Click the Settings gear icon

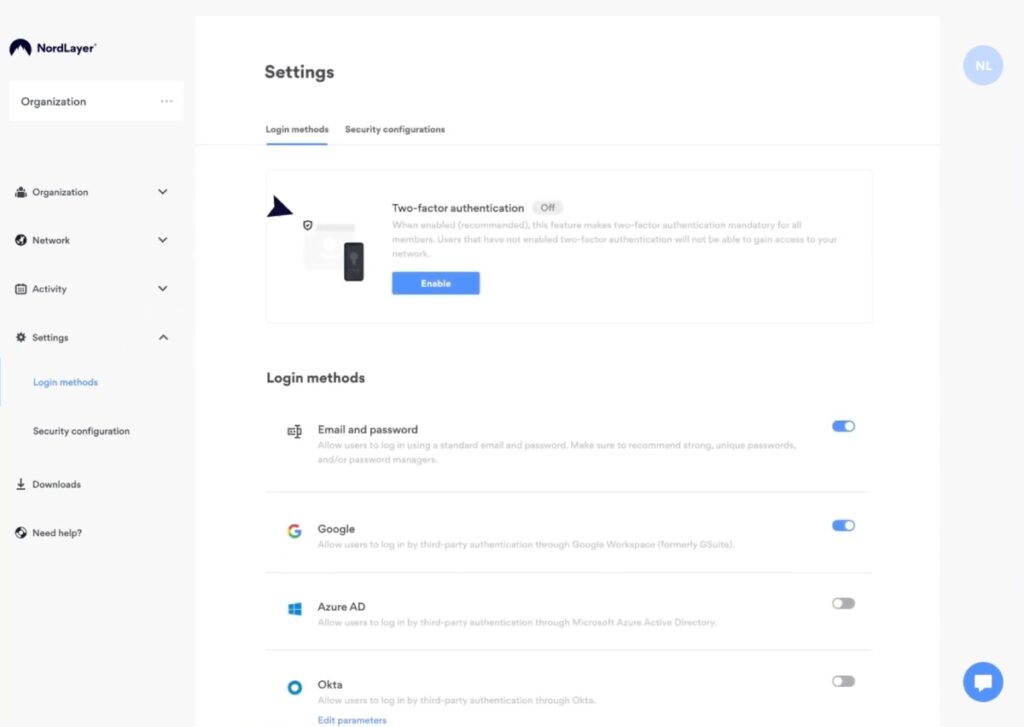coord(21,337)
